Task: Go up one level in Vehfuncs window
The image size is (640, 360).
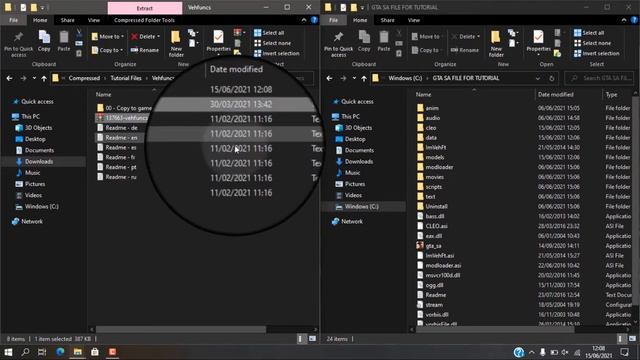Action: tap(44, 78)
